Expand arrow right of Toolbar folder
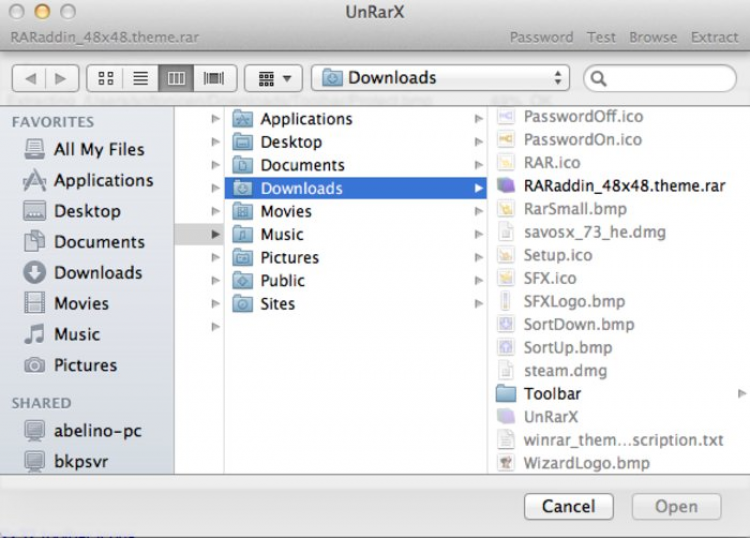The image size is (750, 538). pos(742,394)
